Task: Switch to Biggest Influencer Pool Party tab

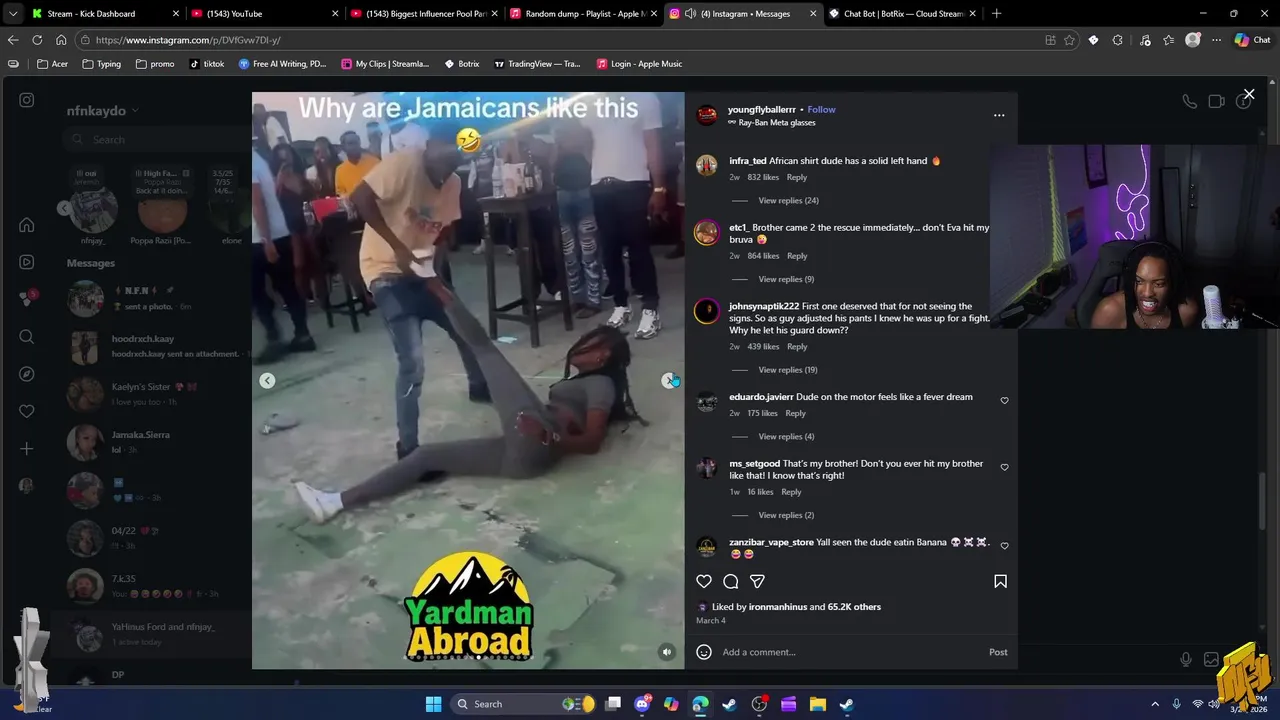Action: (425, 14)
